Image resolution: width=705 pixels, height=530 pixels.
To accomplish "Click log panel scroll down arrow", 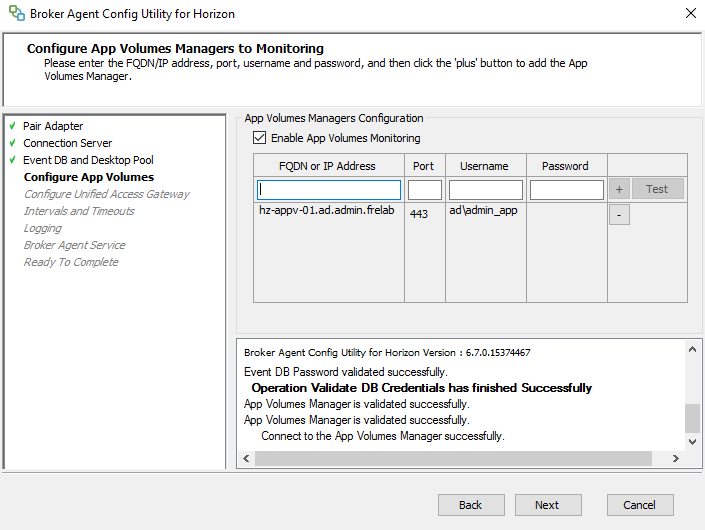I will 692,441.
